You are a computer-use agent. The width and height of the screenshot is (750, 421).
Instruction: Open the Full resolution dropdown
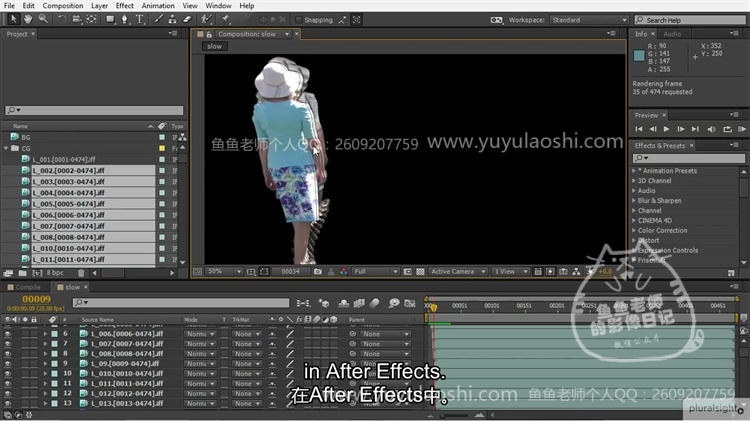[375, 272]
